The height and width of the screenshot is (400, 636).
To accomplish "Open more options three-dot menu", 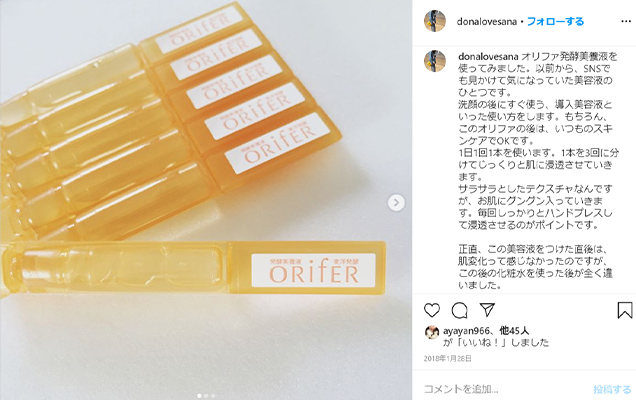I will pos(626,22).
